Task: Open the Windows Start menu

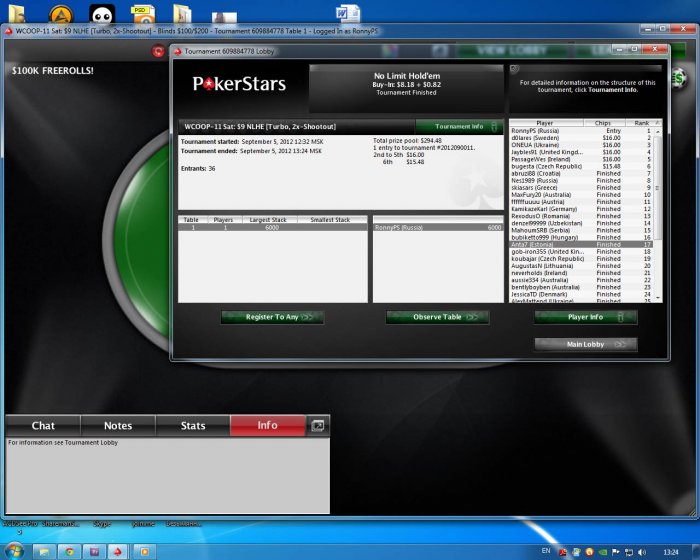Action: click(x=13, y=552)
